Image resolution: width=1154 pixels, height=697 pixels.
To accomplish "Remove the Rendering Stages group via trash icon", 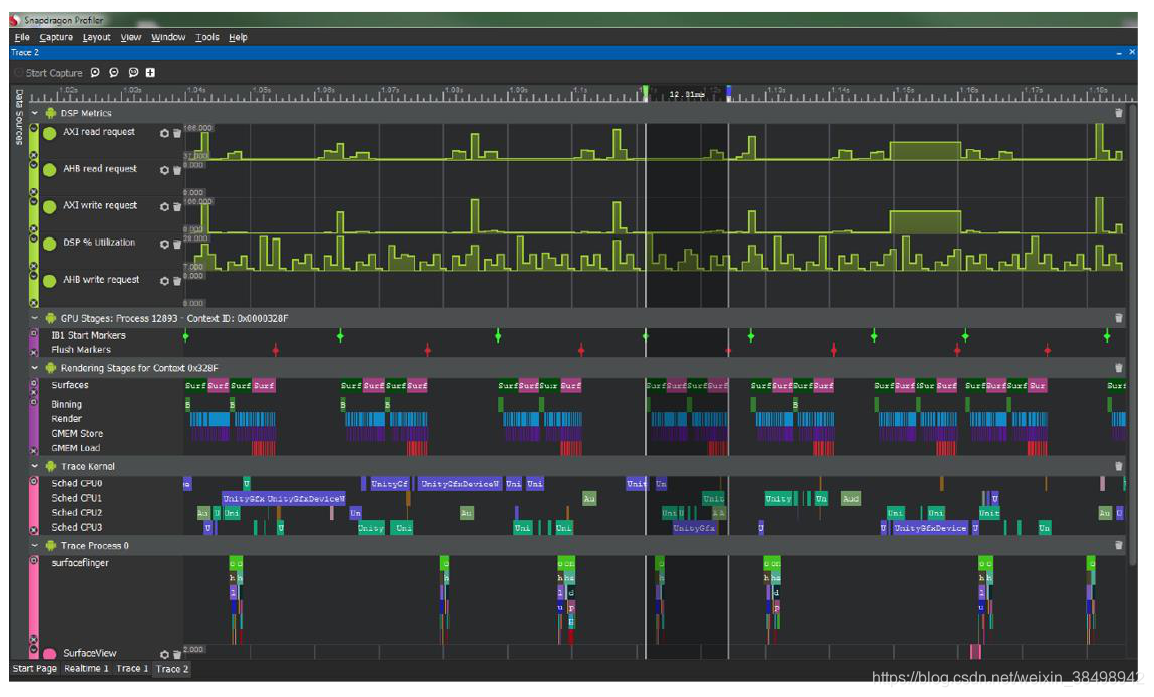I will pos(1119,368).
